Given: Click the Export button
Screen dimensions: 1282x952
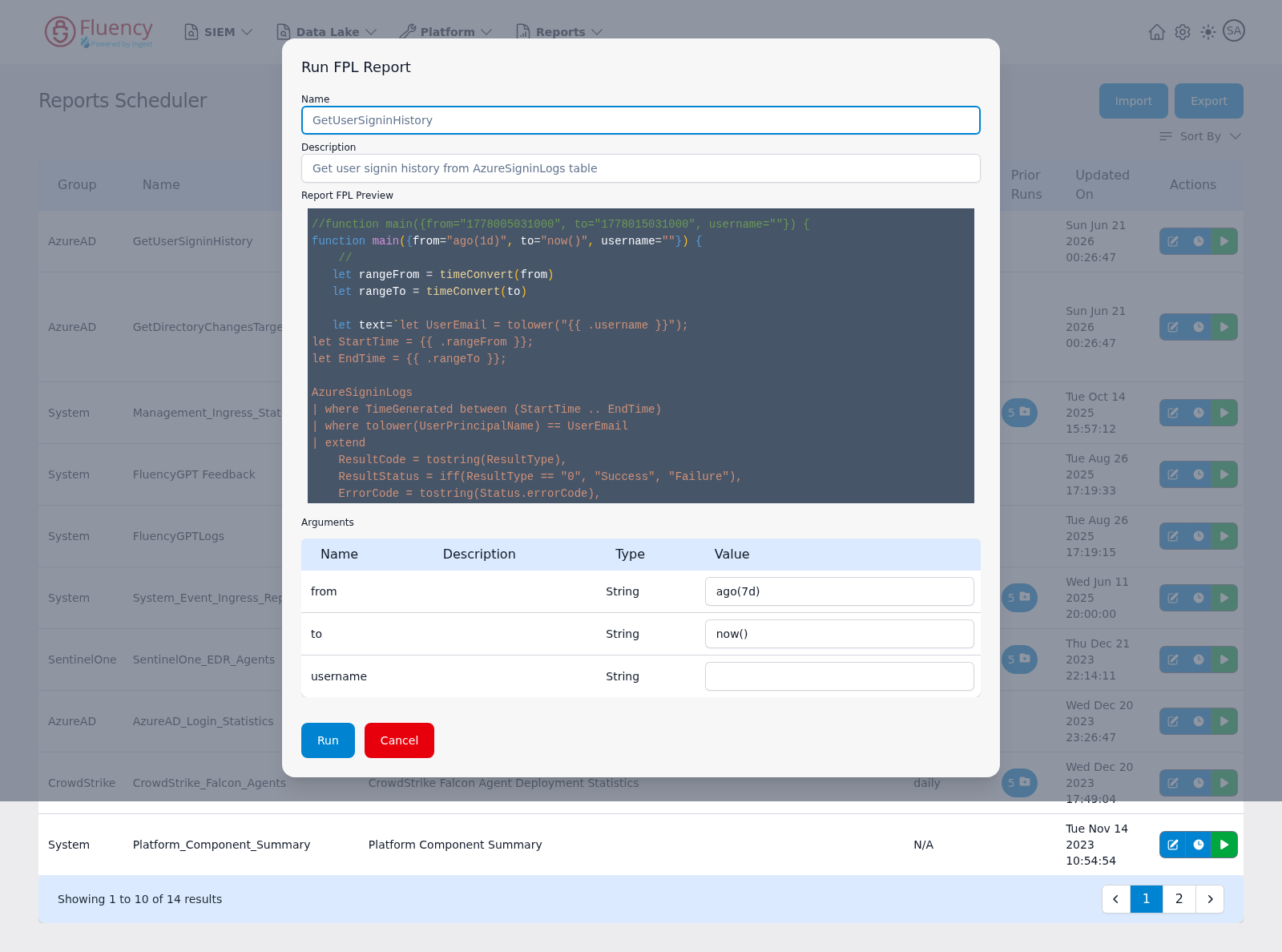Looking at the screenshot, I should pyautogui.click(x=1208, y=101).
